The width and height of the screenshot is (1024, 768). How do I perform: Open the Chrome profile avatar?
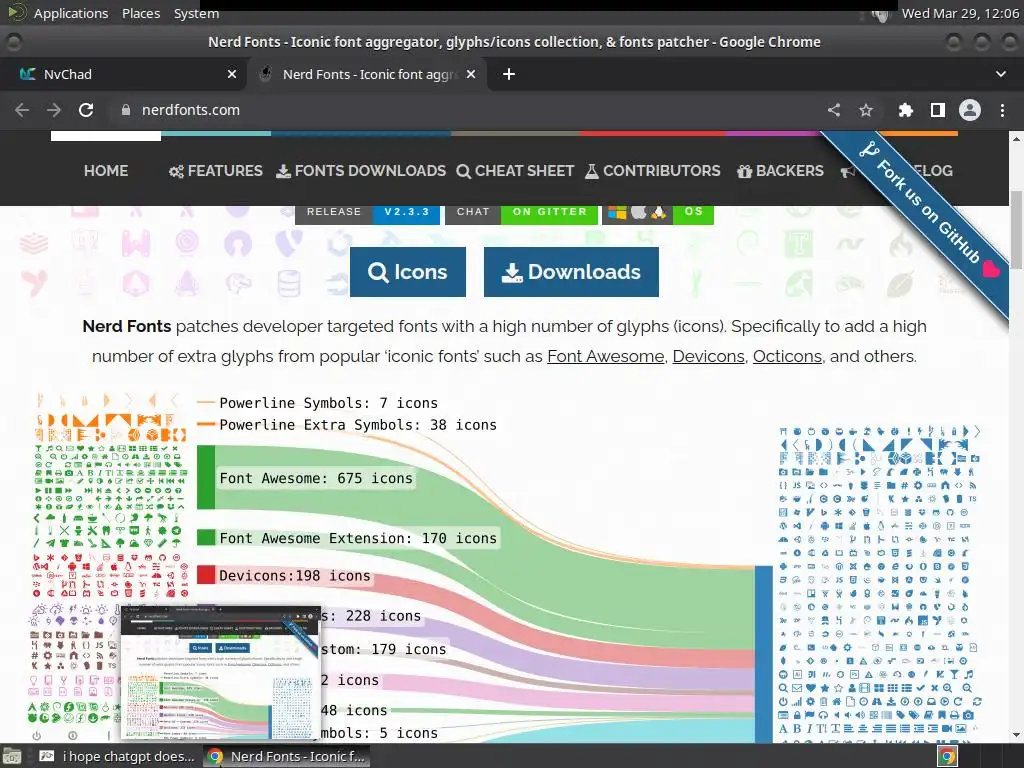point(970,110)
